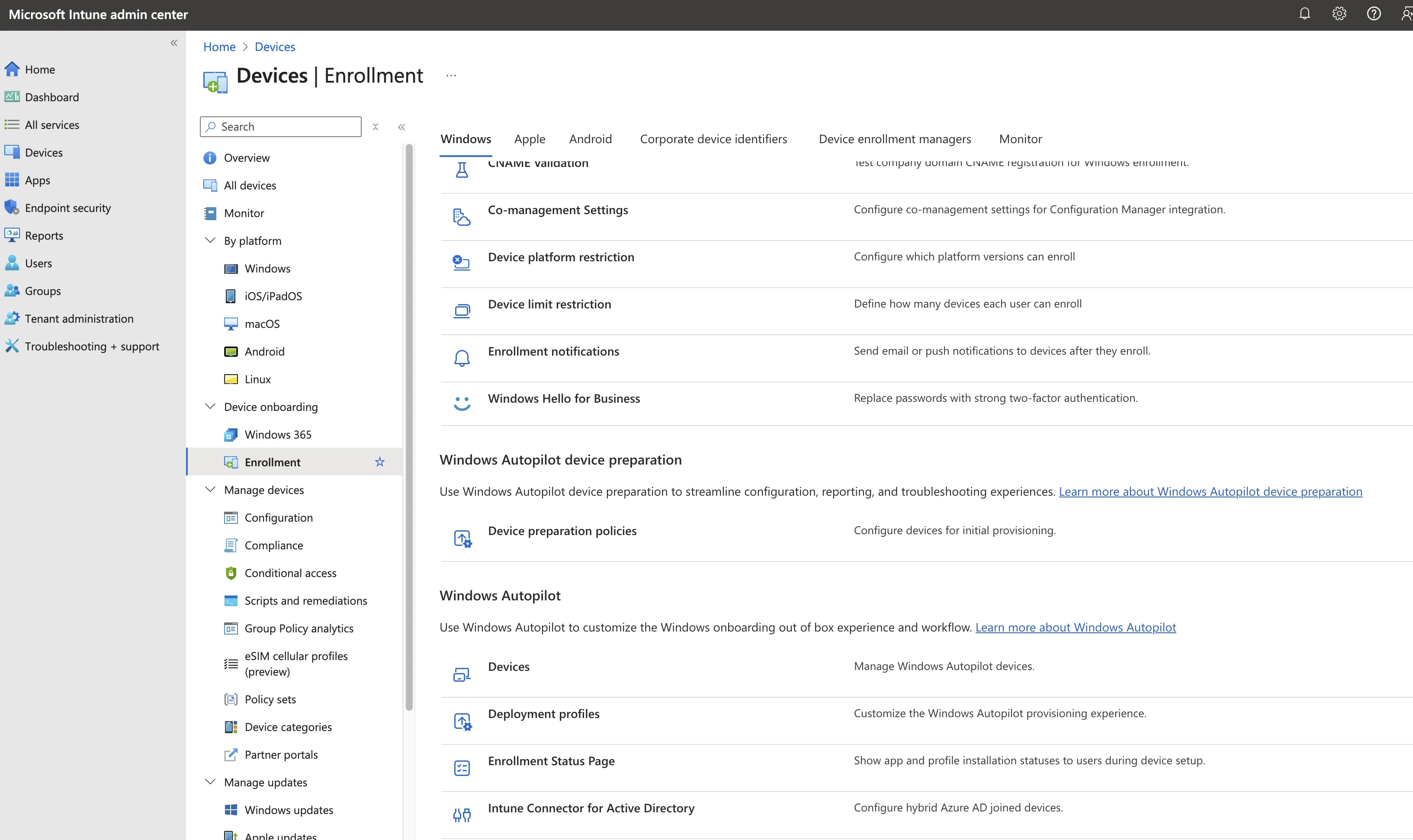Collapse the Device onboarding group
1413x840 pixels.
[x=210, y=407]
